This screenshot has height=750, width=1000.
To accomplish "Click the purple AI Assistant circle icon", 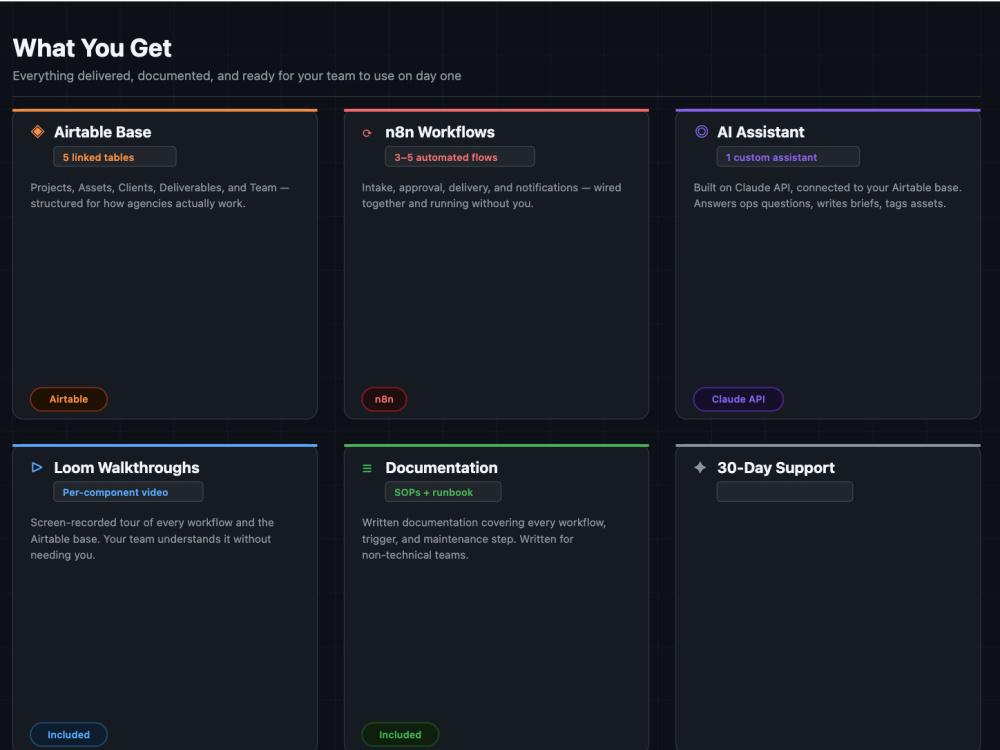I will click(701, 131).
